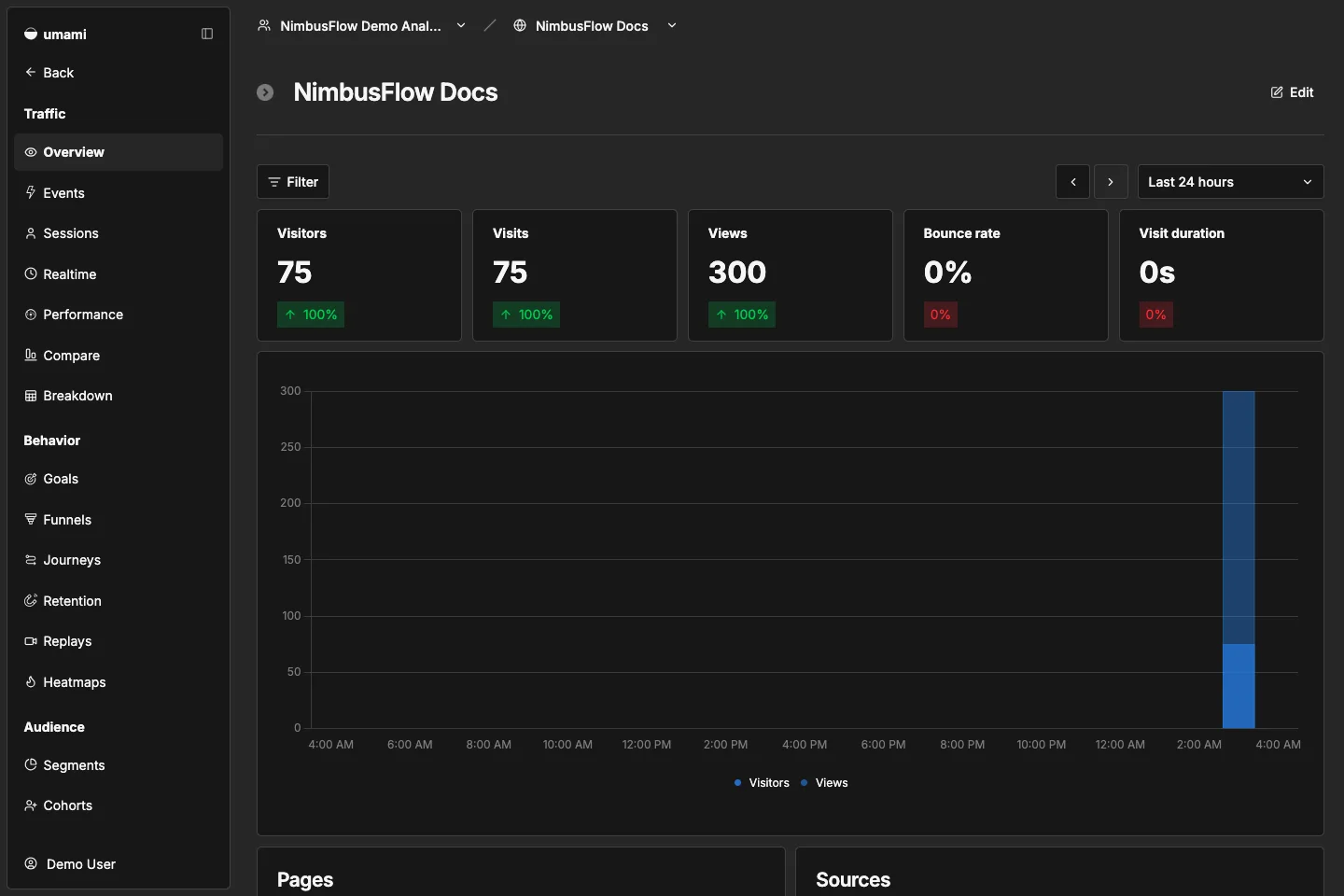Click the Realtime clock icon
The image size is (1344, 896).
(x=31, y=273)
